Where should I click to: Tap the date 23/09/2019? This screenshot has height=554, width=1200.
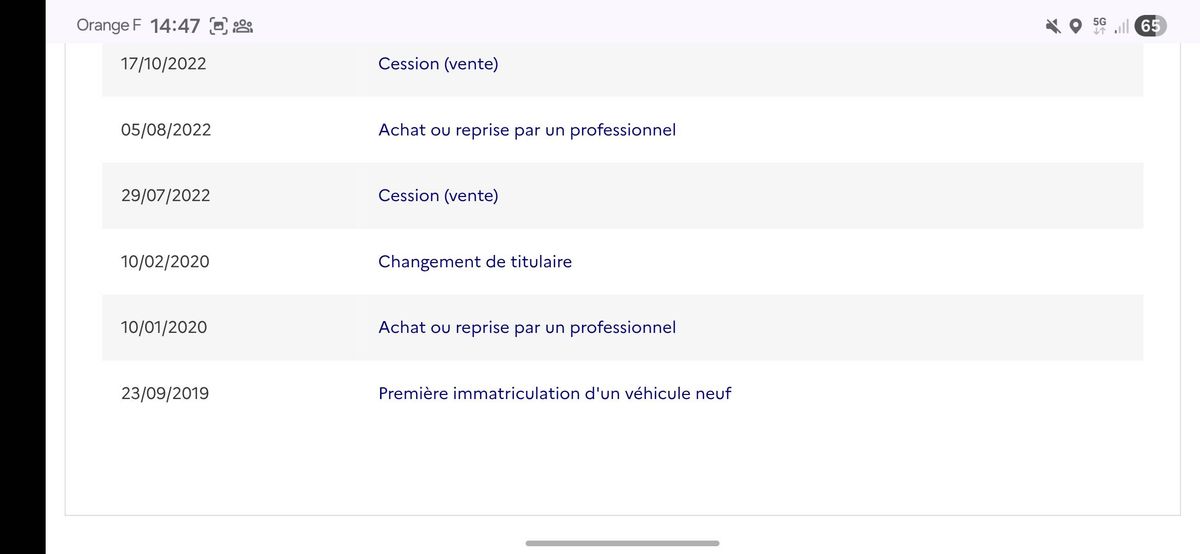165,394
